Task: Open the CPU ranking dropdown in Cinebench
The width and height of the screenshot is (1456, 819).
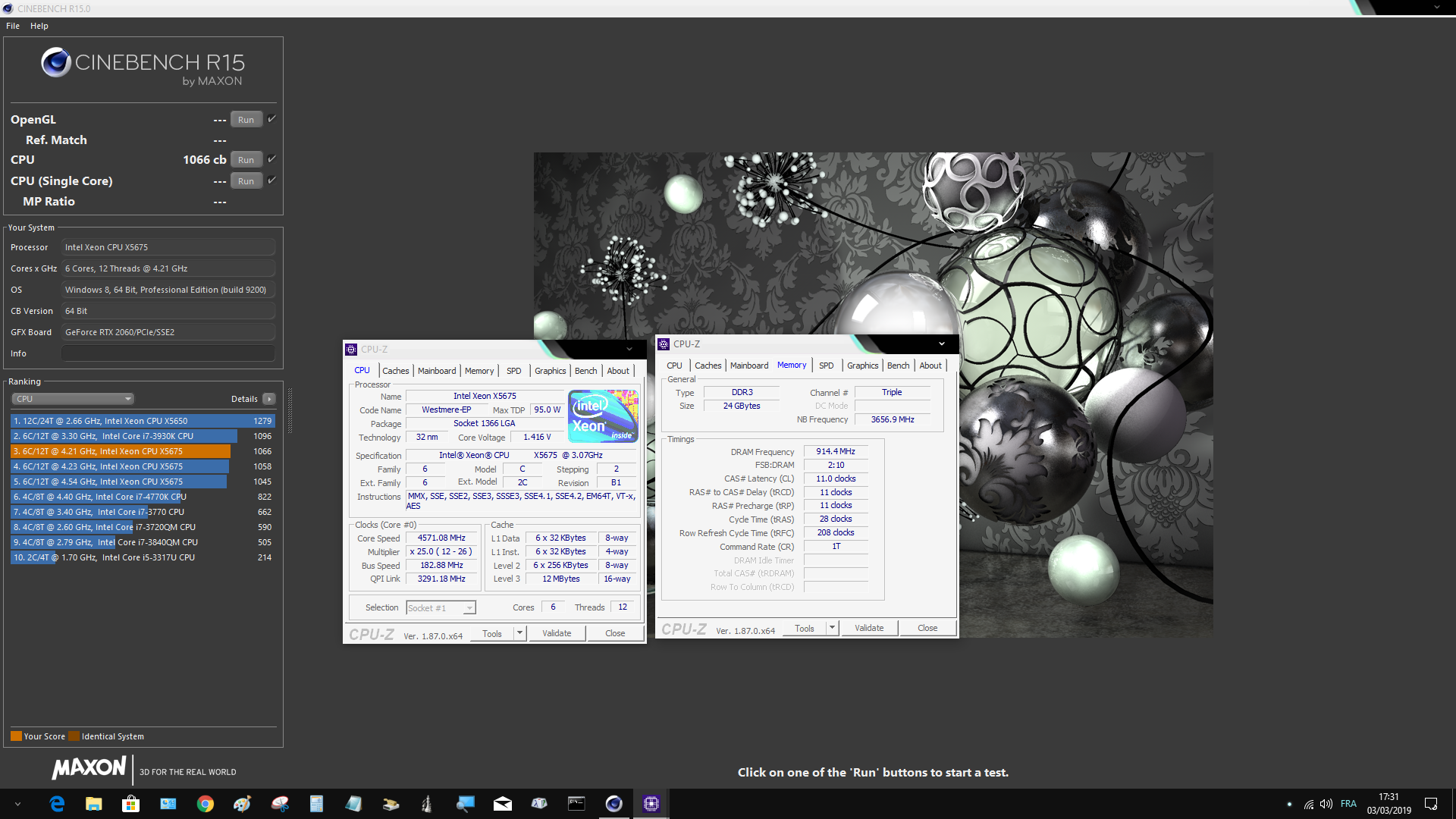Action: click(x=72, y=398)
